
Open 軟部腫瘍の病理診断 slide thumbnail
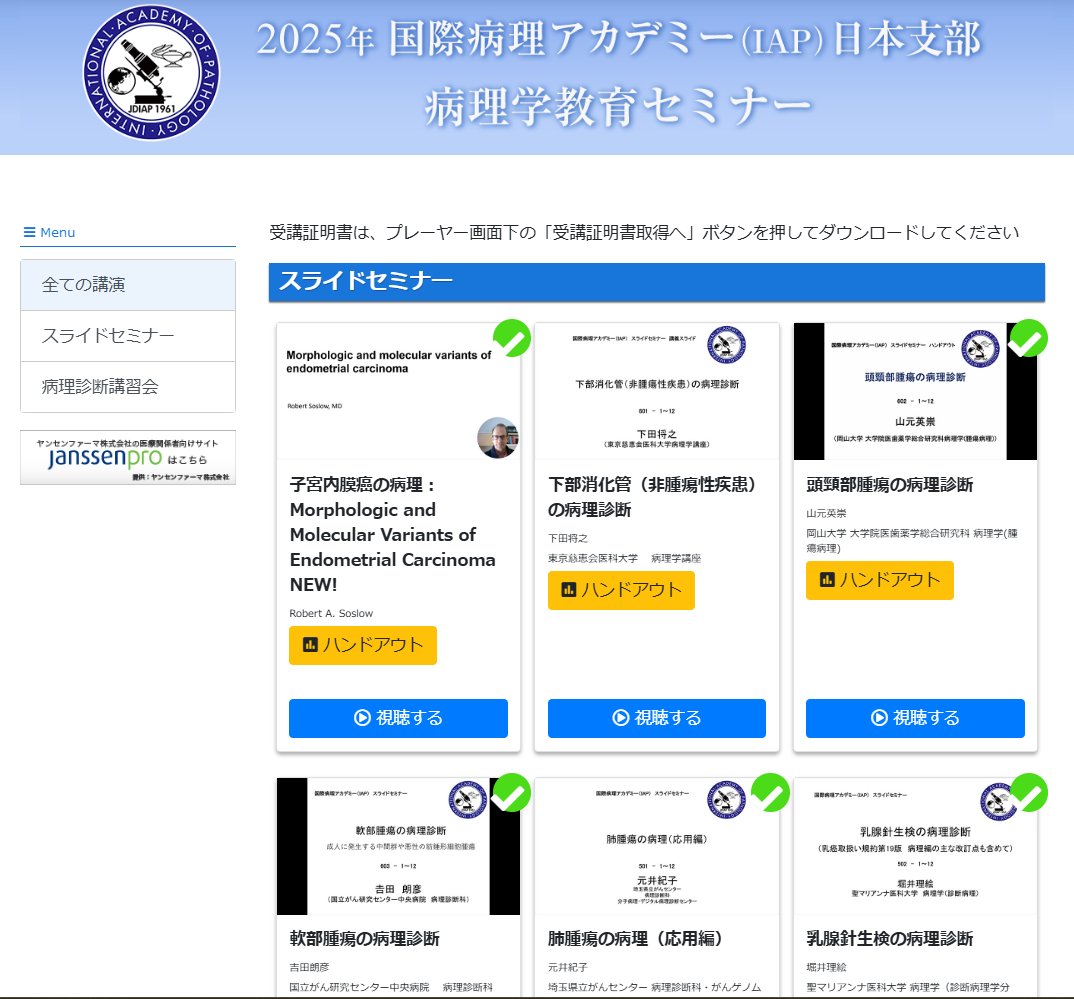pyautogui.click(x=398, y=846)
